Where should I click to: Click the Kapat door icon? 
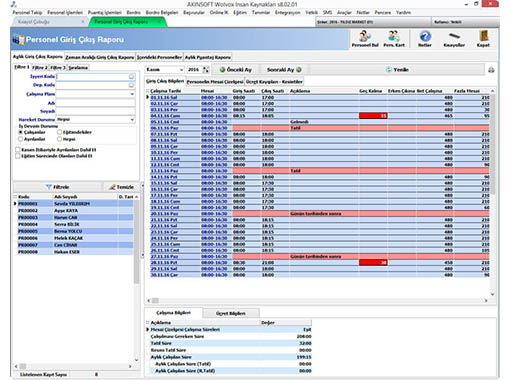pos(483,39)
